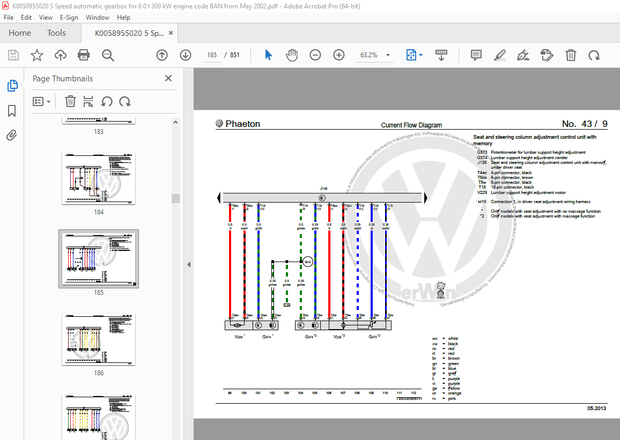
Task: Click the star bookmark icon in toolbar
Action: coord(36,55)
